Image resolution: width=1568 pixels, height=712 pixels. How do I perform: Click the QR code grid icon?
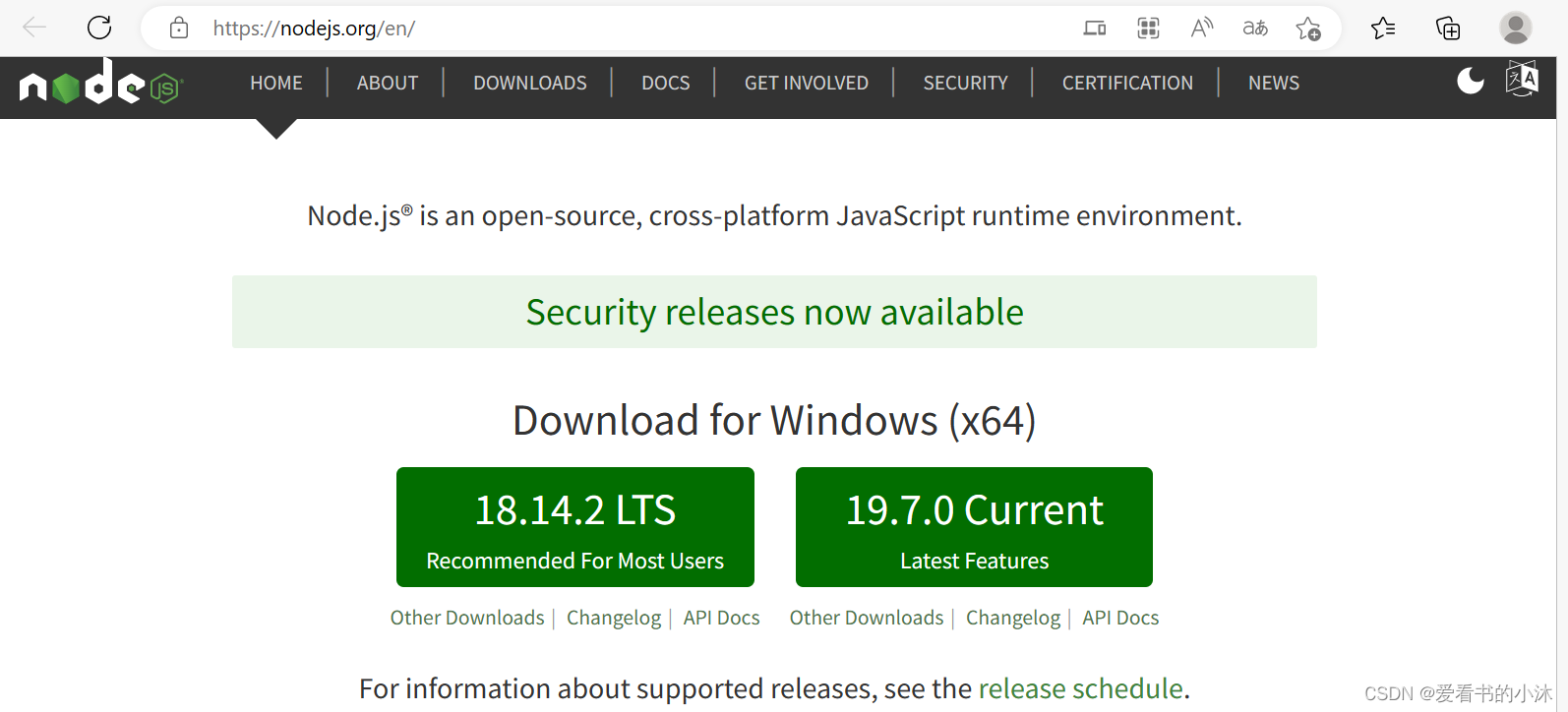[x=1148, y=29]
